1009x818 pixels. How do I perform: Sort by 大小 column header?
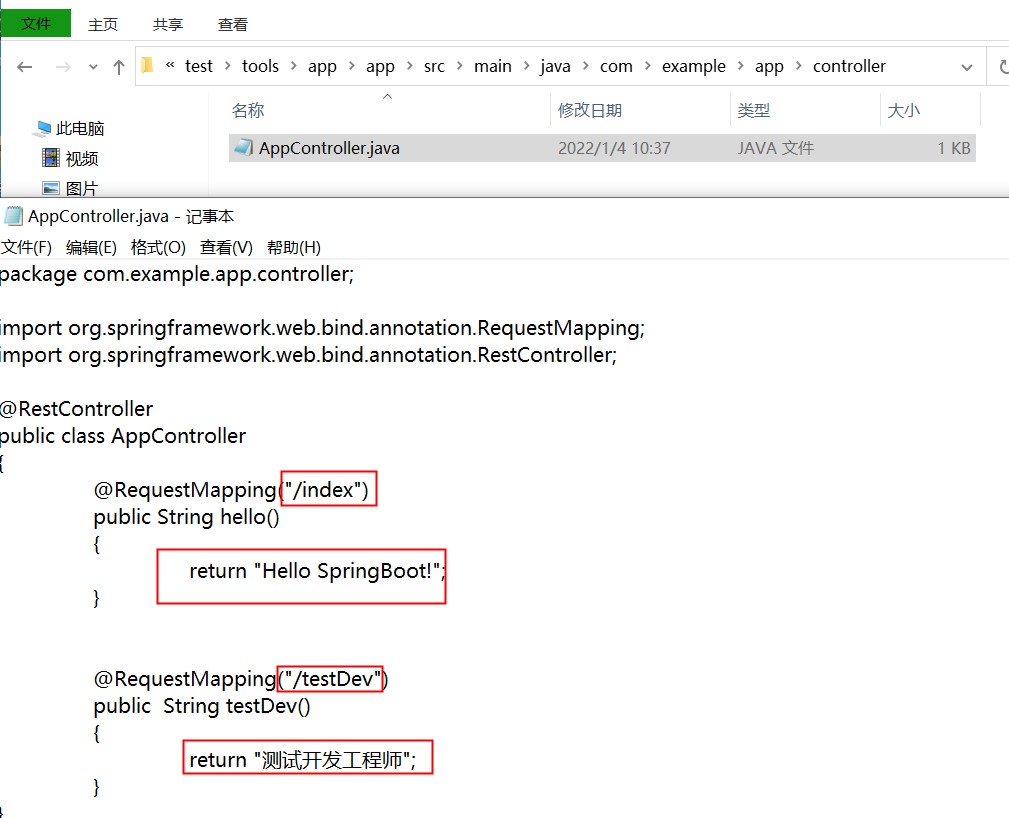(903, 111)
